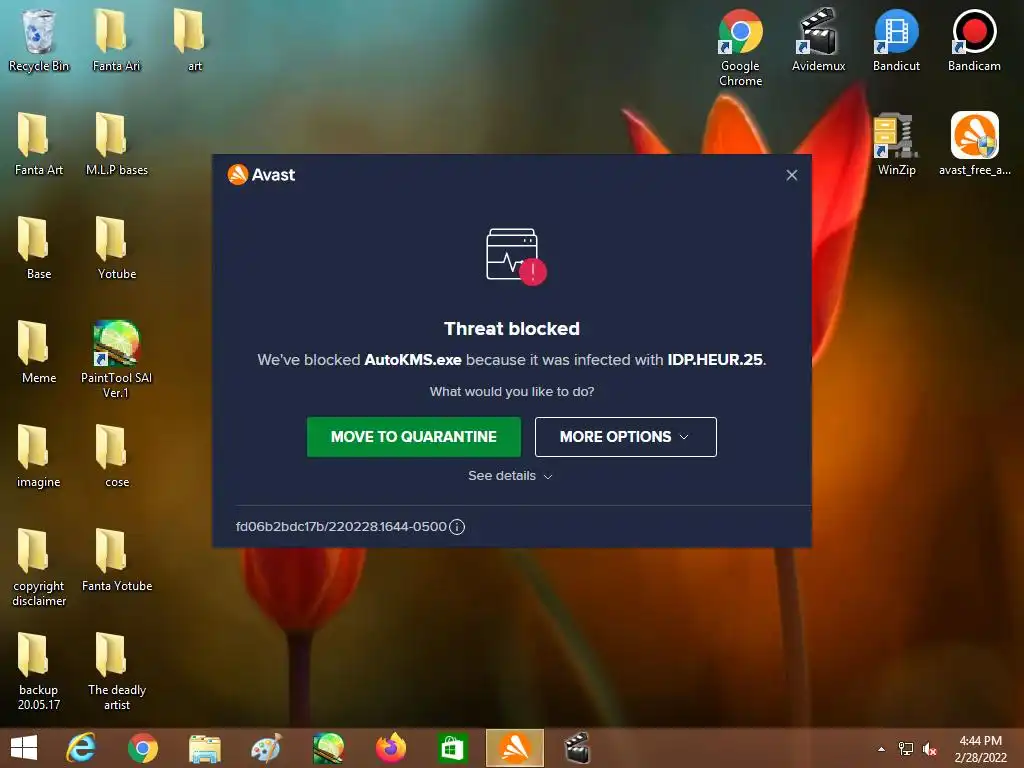Open Chrome from the taskbar
Screen dimensions: 1024x768
click(142, 748)
